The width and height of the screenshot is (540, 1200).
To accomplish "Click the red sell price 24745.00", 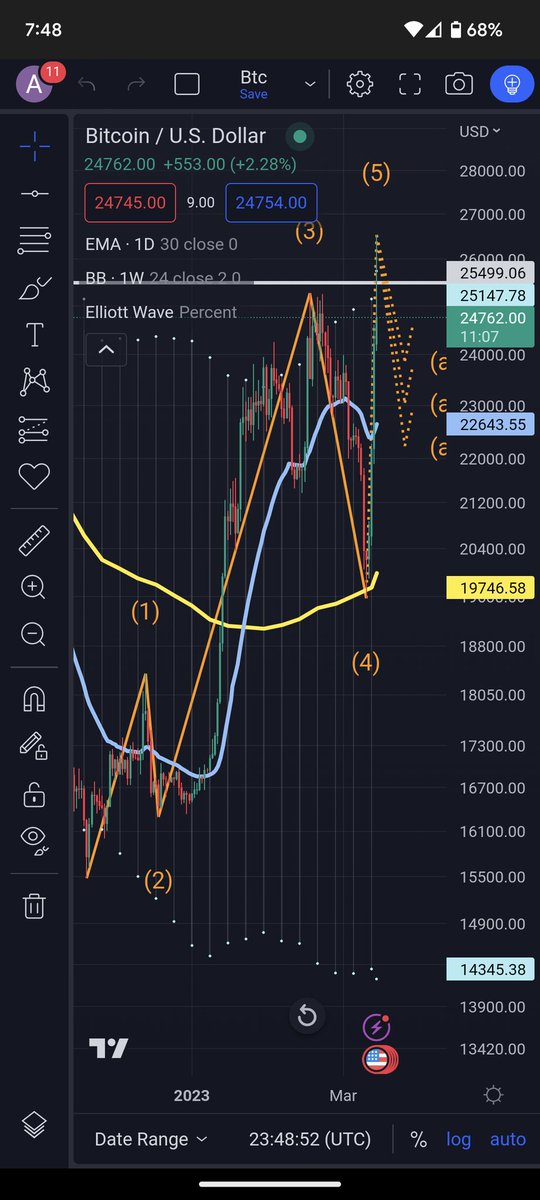I will pyautogui.click(x=130, y=202).
